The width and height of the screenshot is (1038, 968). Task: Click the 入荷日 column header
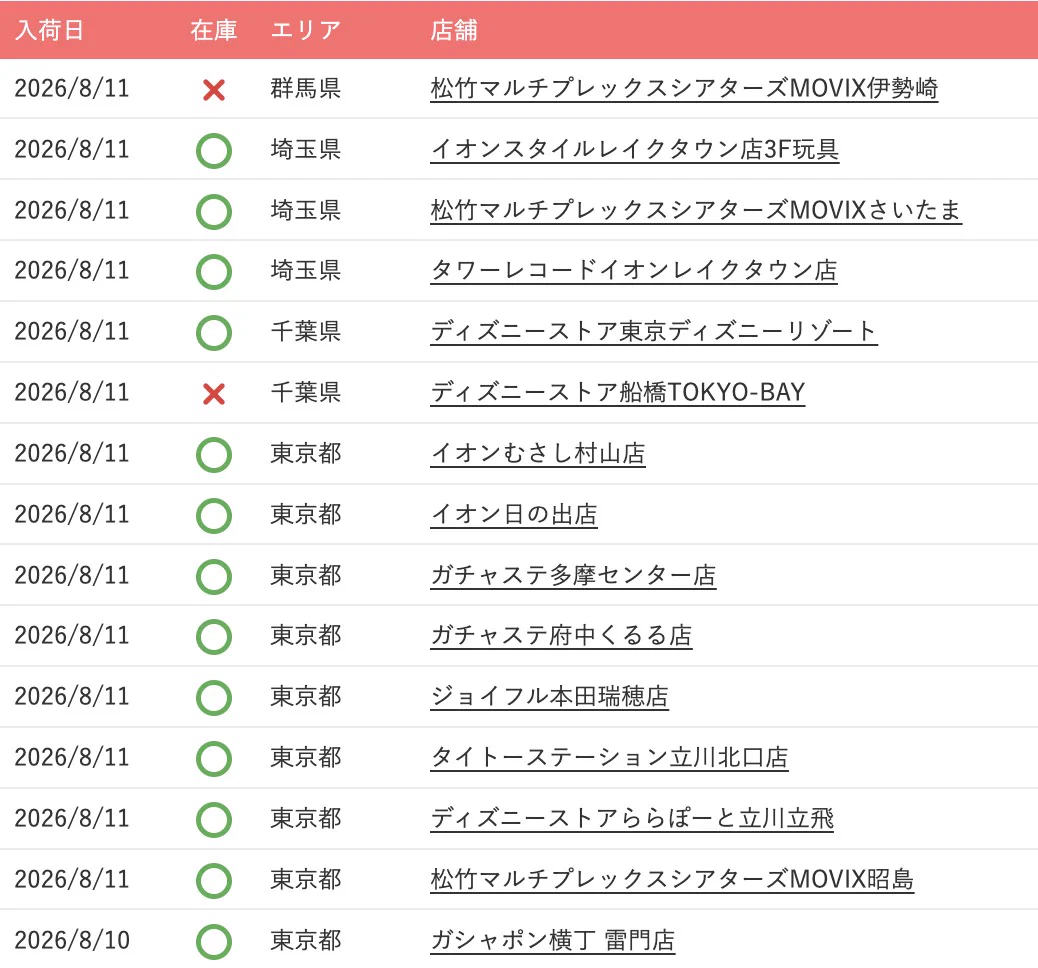point(49,30)
